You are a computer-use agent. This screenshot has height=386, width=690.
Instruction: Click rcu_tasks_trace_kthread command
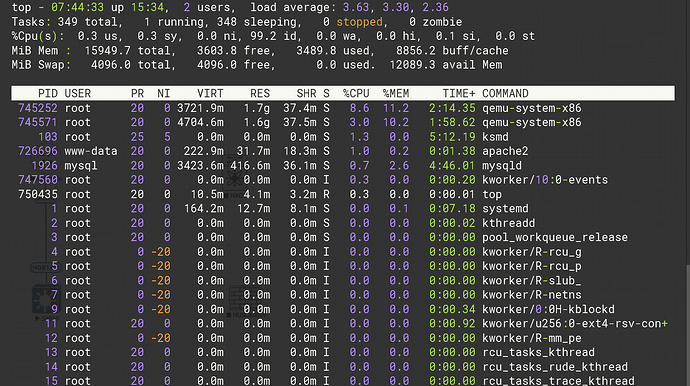click(558, 380)
